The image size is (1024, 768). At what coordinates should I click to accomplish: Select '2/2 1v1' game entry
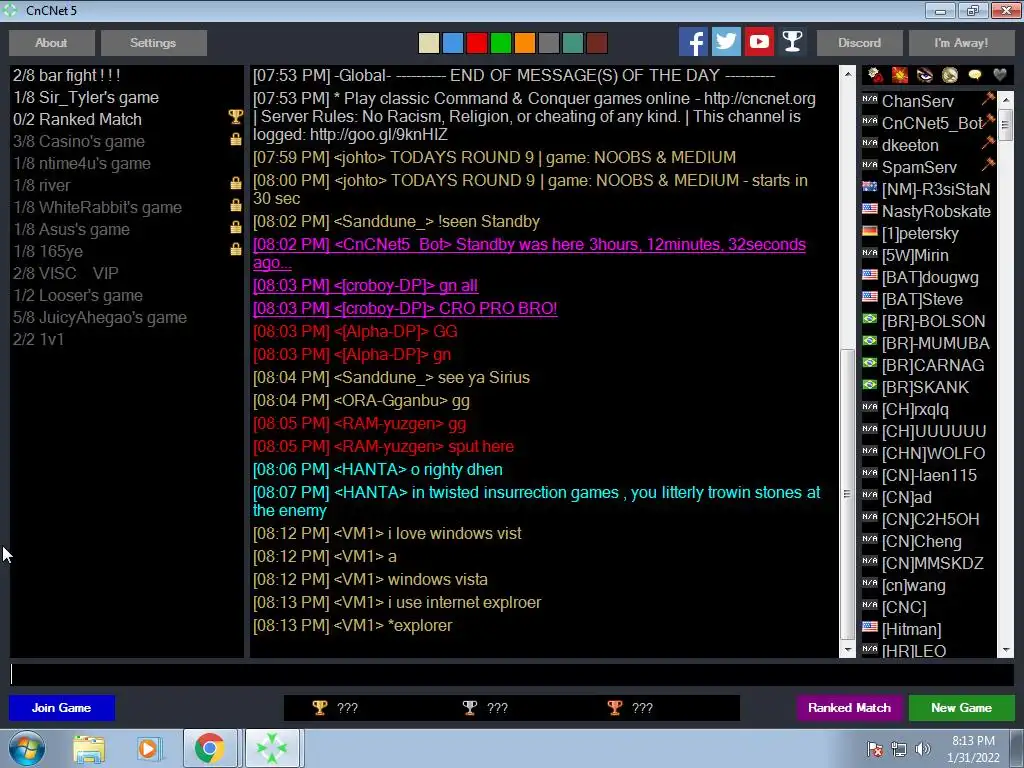tap(127, 340)
